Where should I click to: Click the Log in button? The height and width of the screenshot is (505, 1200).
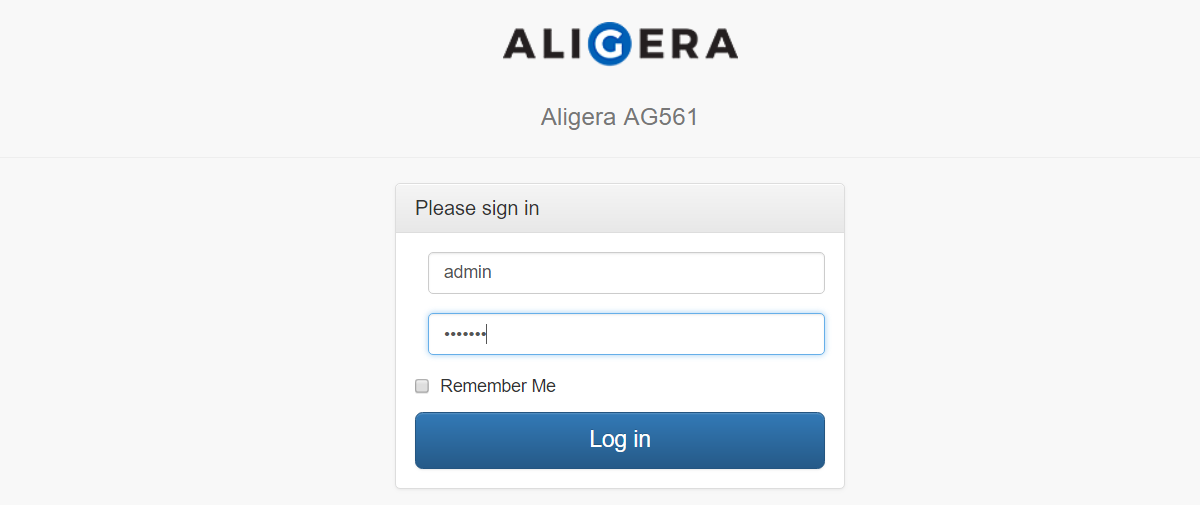coord(620,440)
